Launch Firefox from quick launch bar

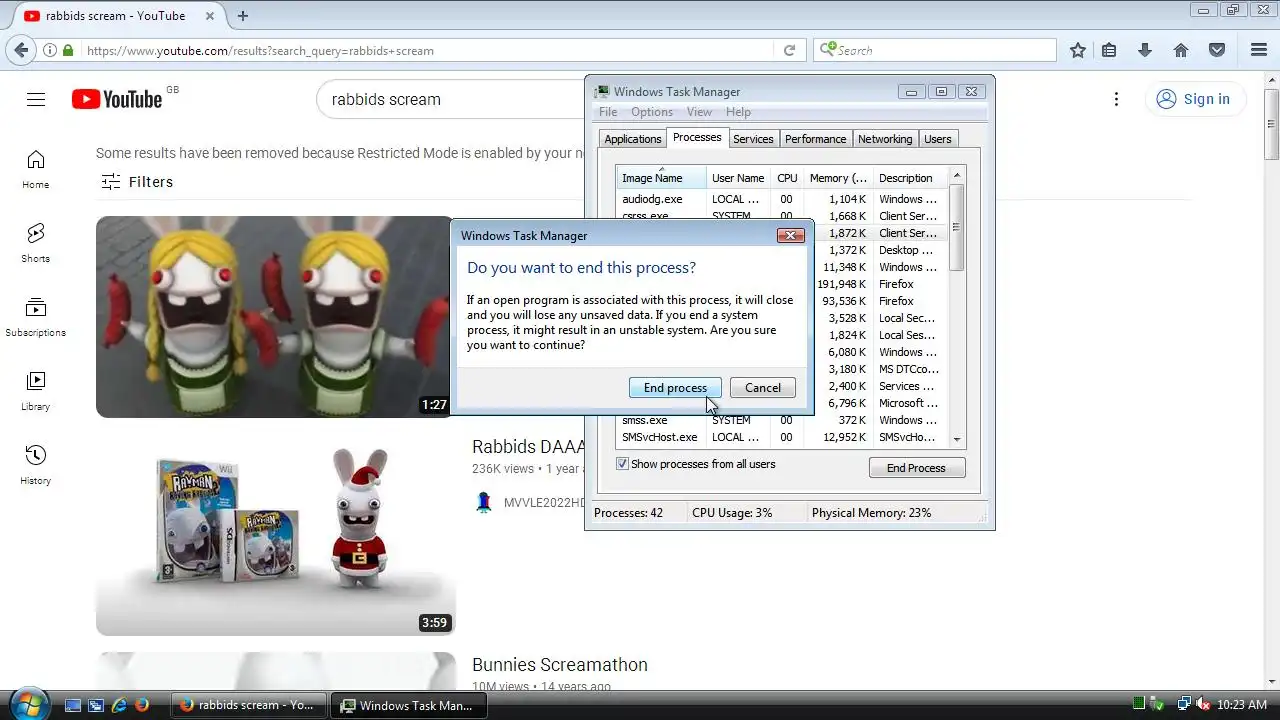point(142,705)
